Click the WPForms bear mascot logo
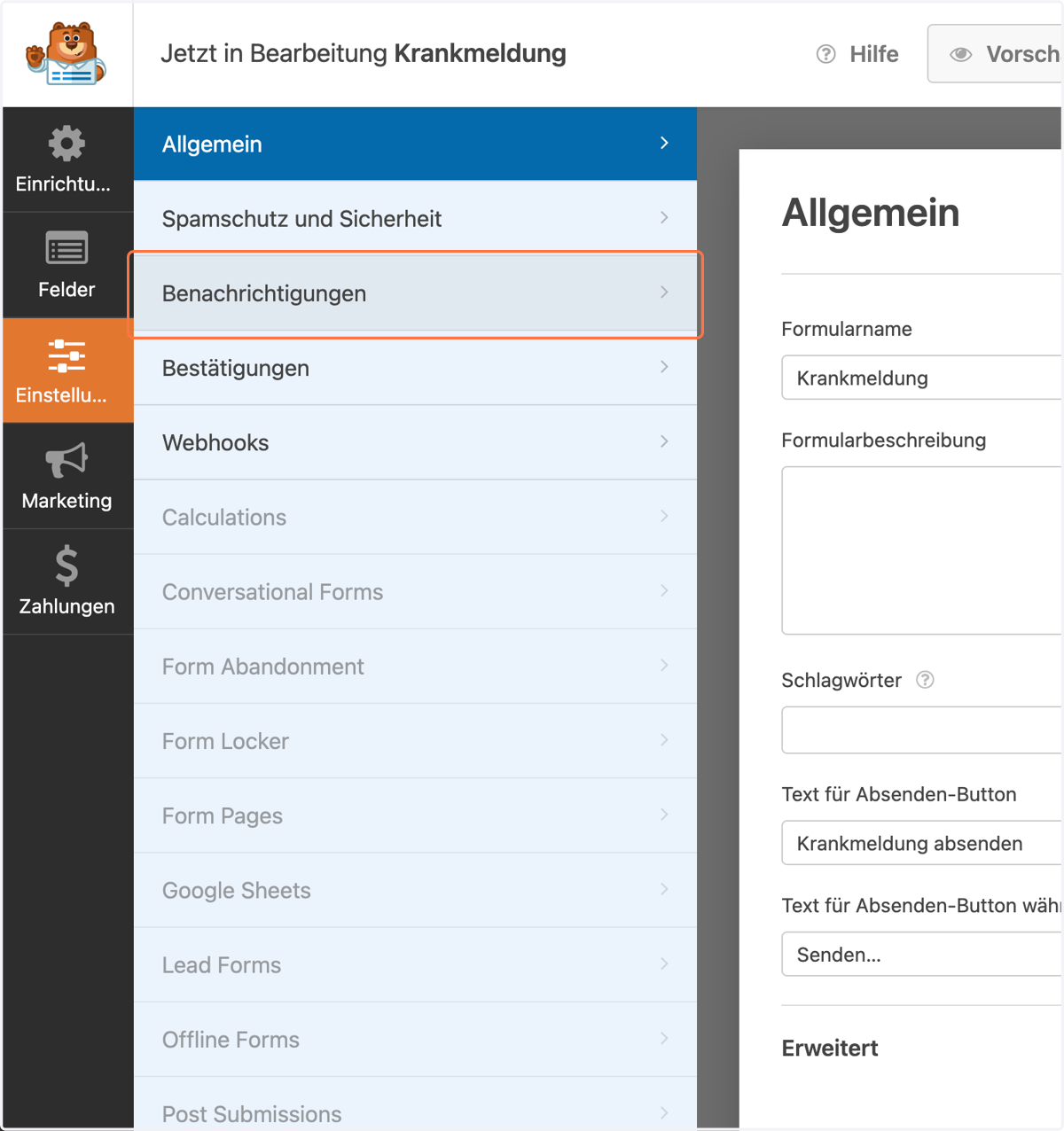 (x=66, y=53)
